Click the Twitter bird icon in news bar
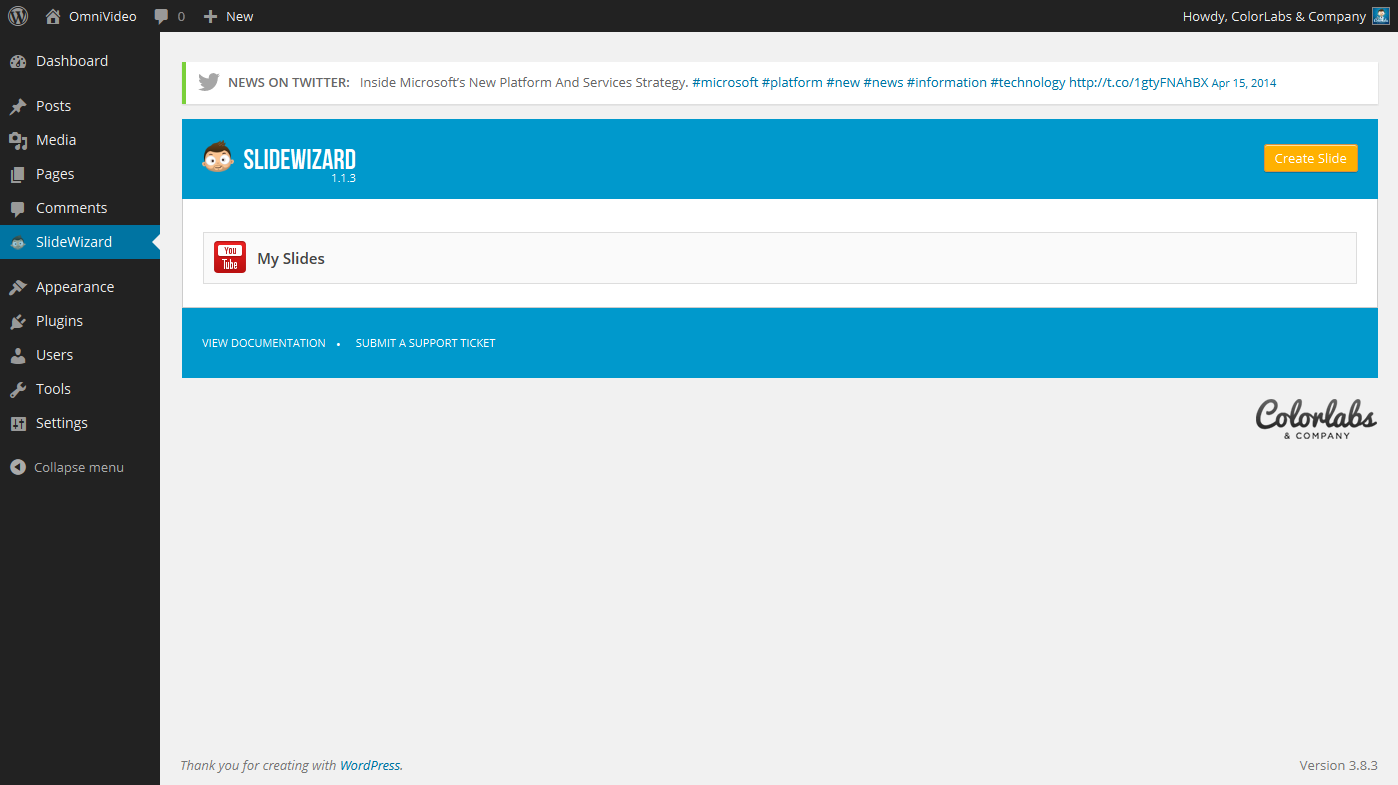The height and width of the screenshot is (785, 1398). pos(208,83)
